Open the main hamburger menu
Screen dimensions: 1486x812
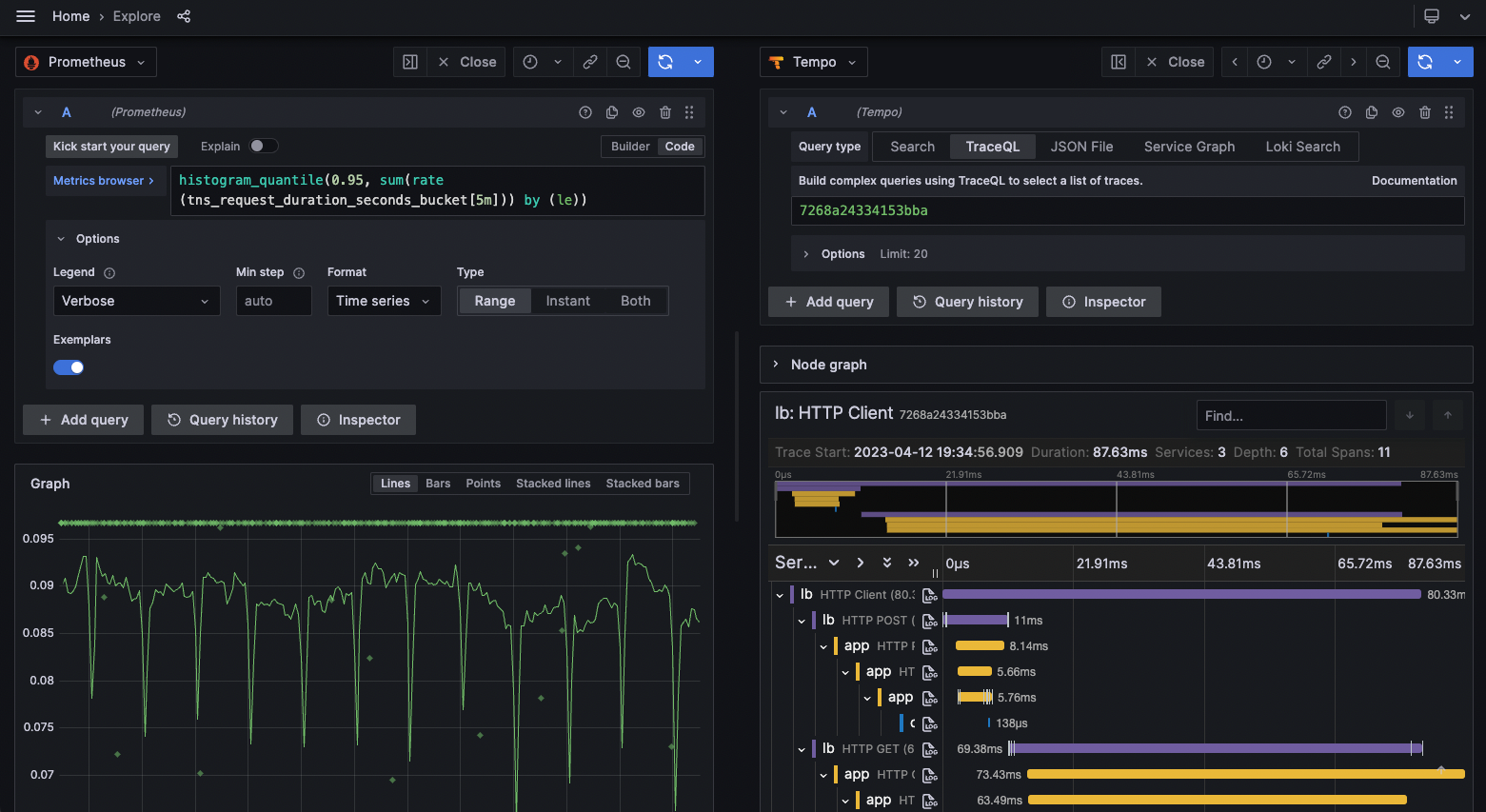tap(26, 16)
